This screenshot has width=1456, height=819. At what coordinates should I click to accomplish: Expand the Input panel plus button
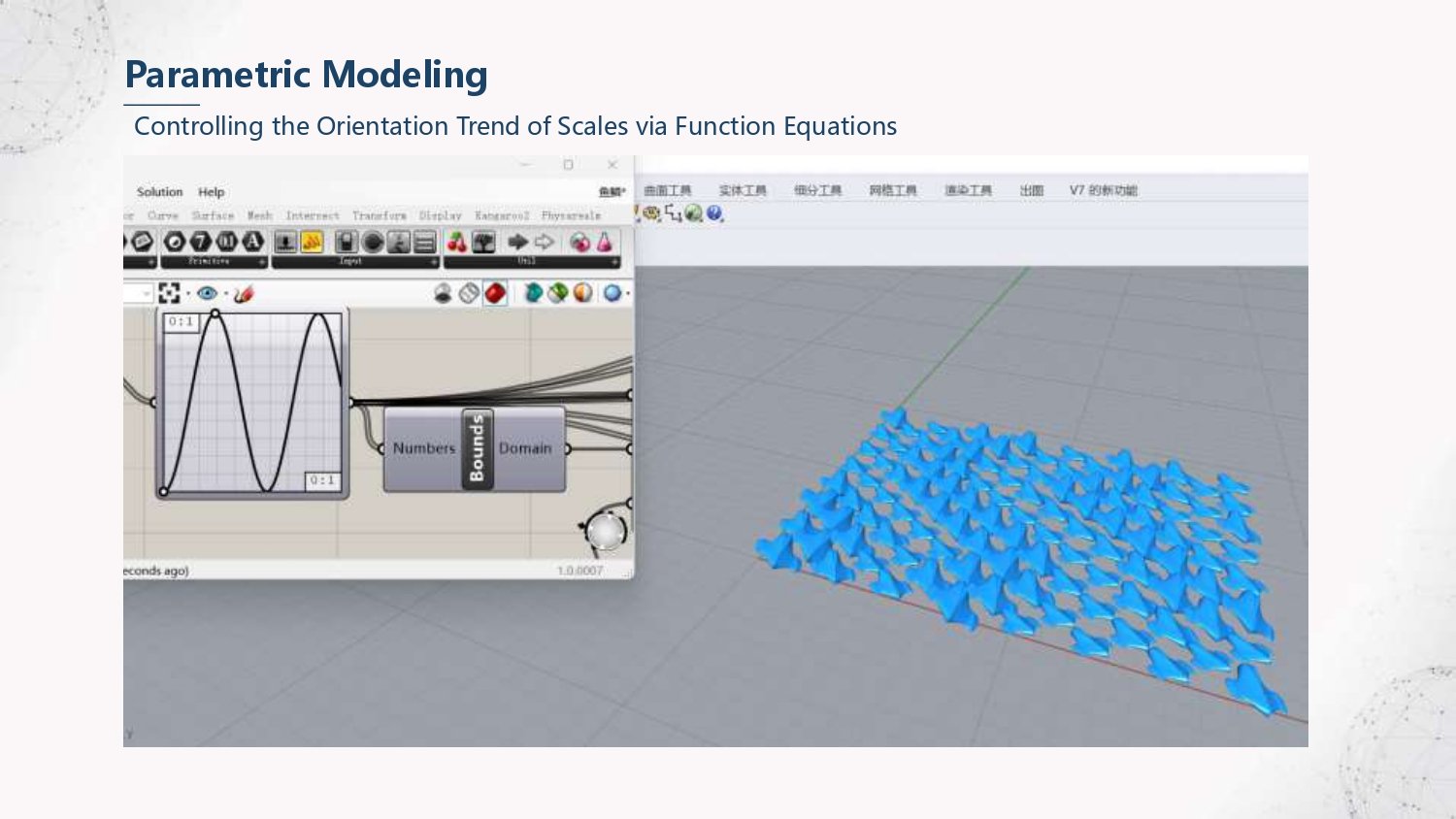(x=435, y=262)
